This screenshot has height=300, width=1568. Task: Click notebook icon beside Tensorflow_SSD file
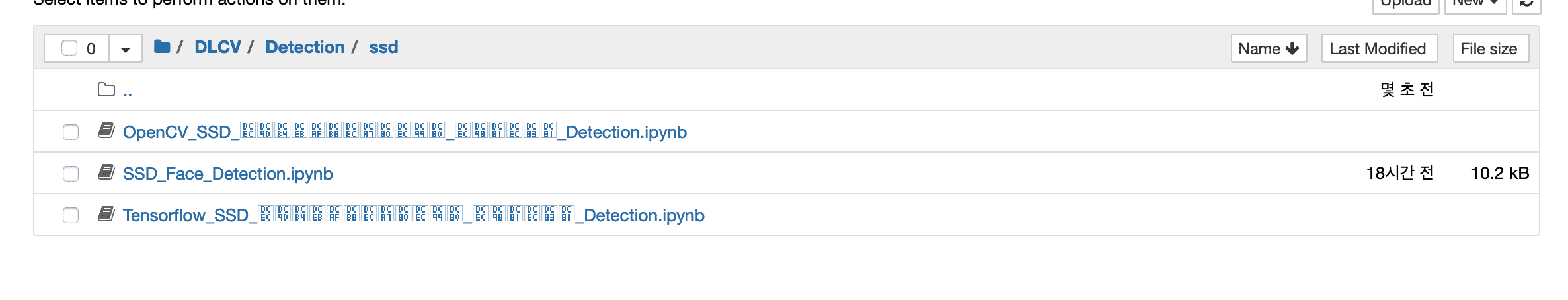coord(106,214)
